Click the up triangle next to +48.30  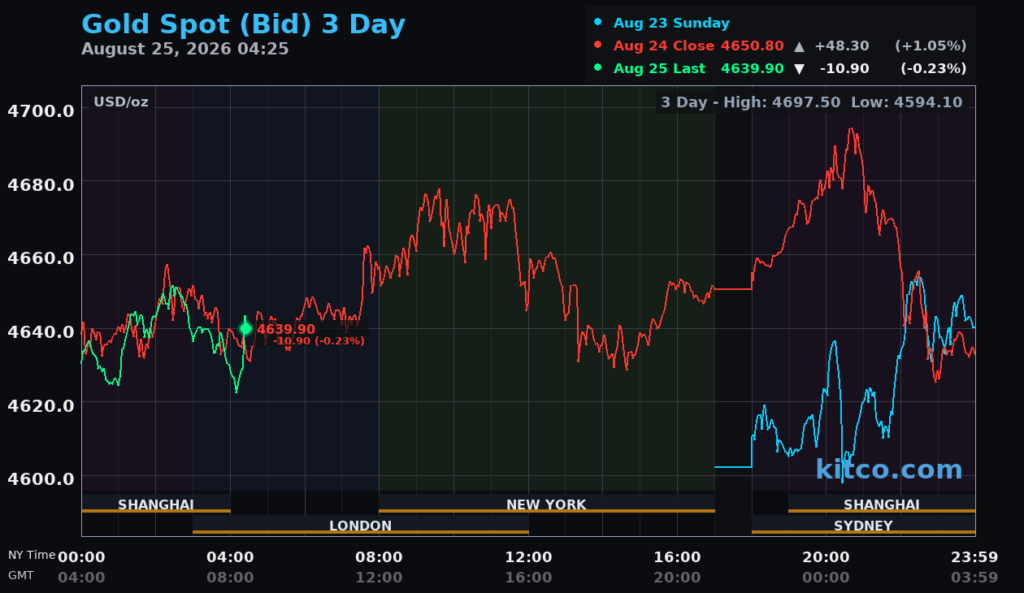coord(799,46)
